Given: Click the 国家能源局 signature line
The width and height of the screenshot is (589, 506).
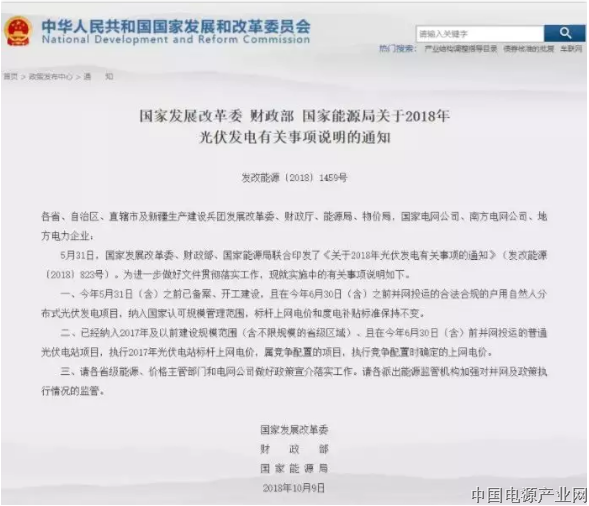Looking at the screenshot, I should [x=294, y=468].
